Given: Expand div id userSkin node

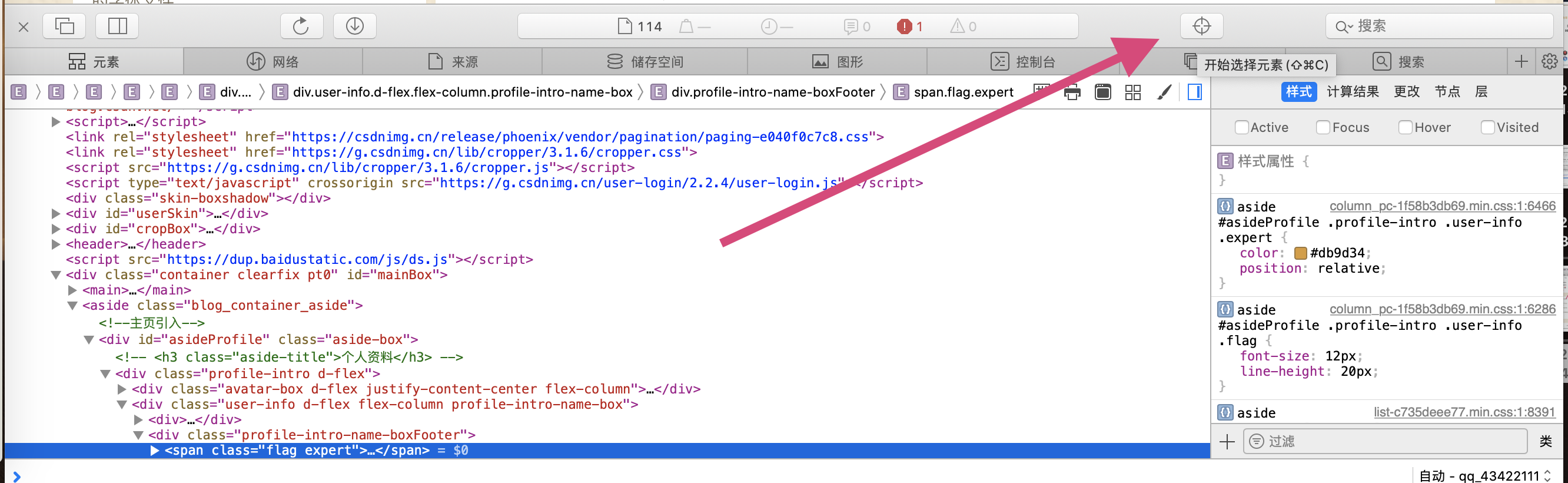Looking at the screenshot, I should [55, 214].
